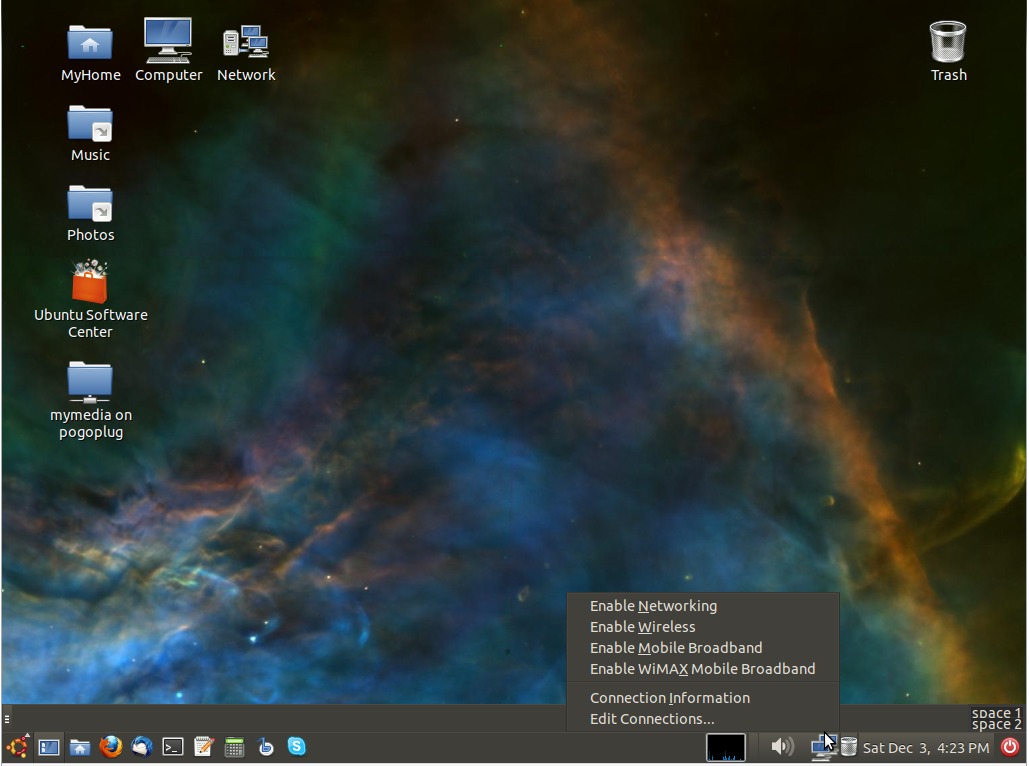Switch to workspace space 2

tap(996, 725)
